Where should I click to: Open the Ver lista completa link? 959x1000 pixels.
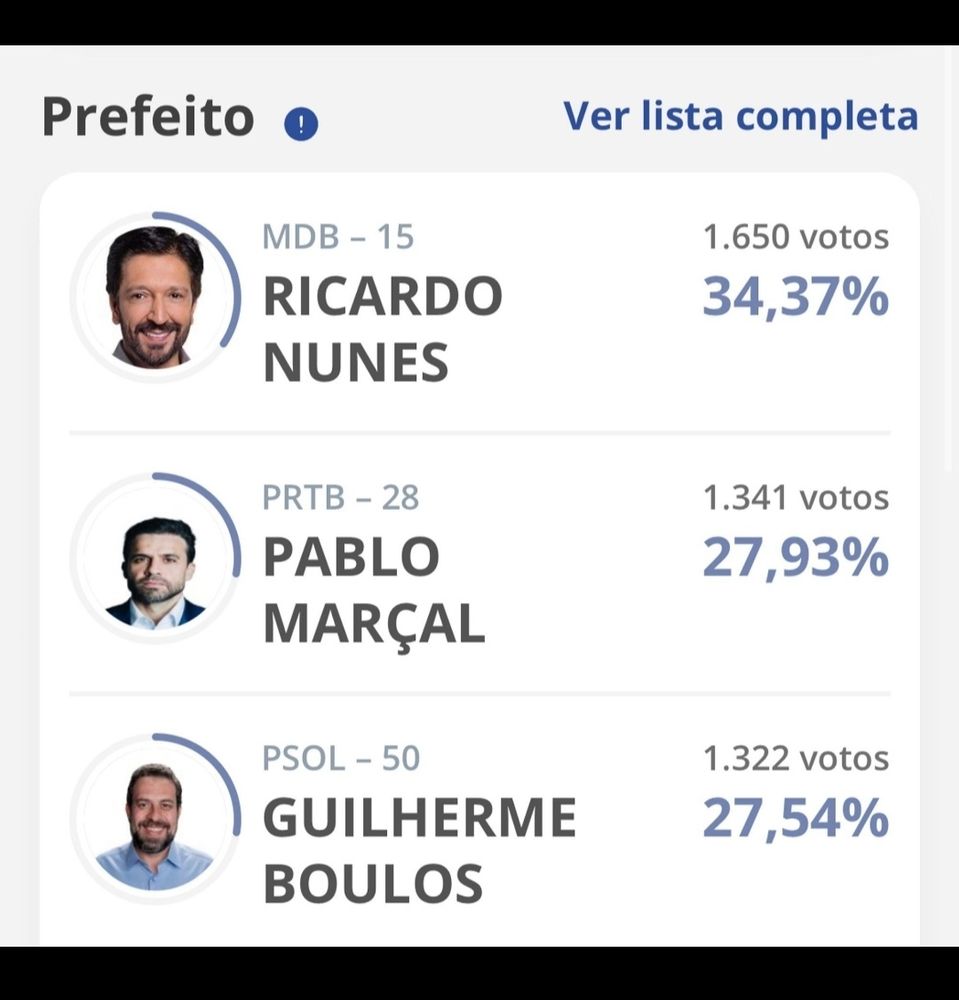740,117
